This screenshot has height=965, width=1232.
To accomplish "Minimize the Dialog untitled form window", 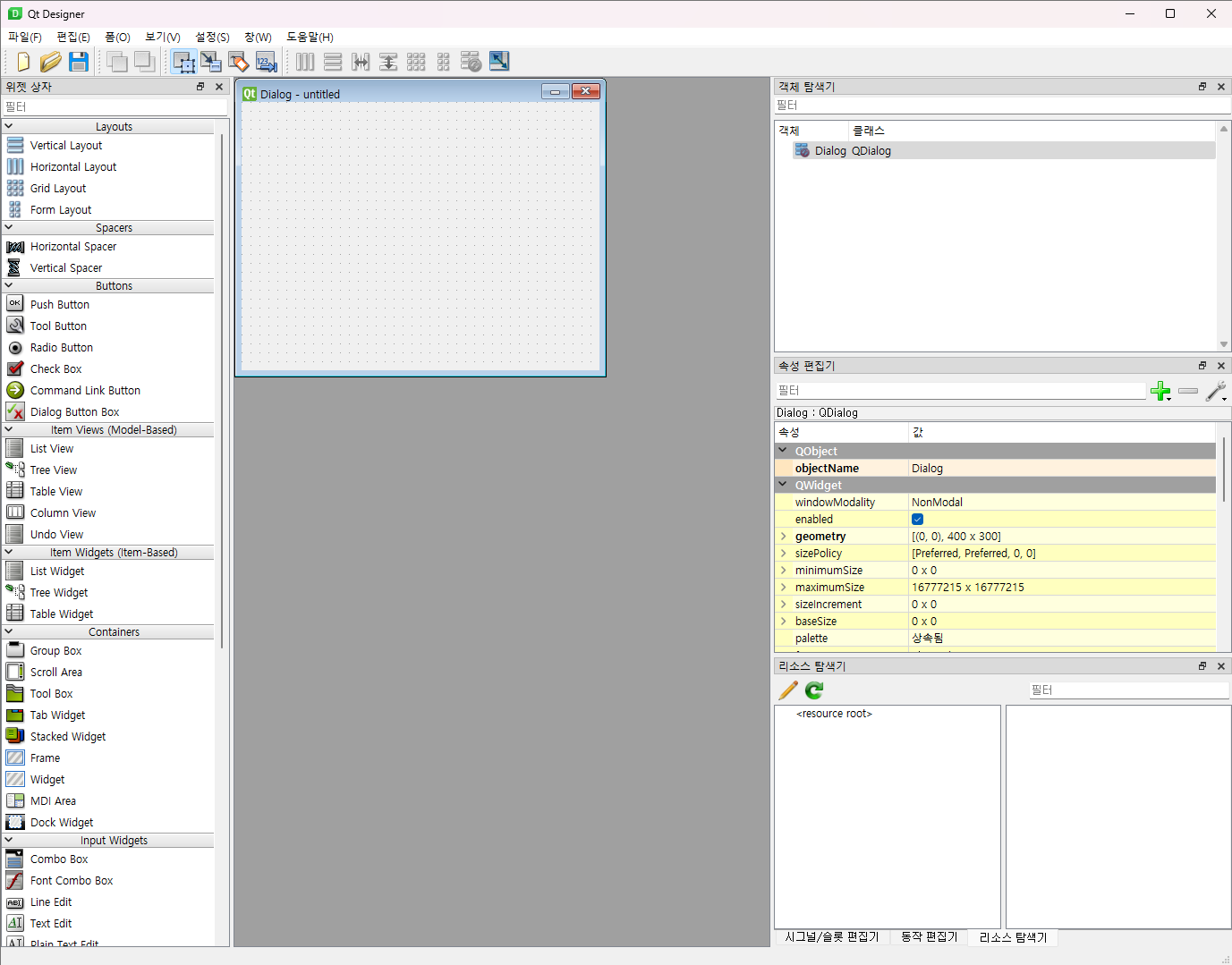I will [556, 91].
